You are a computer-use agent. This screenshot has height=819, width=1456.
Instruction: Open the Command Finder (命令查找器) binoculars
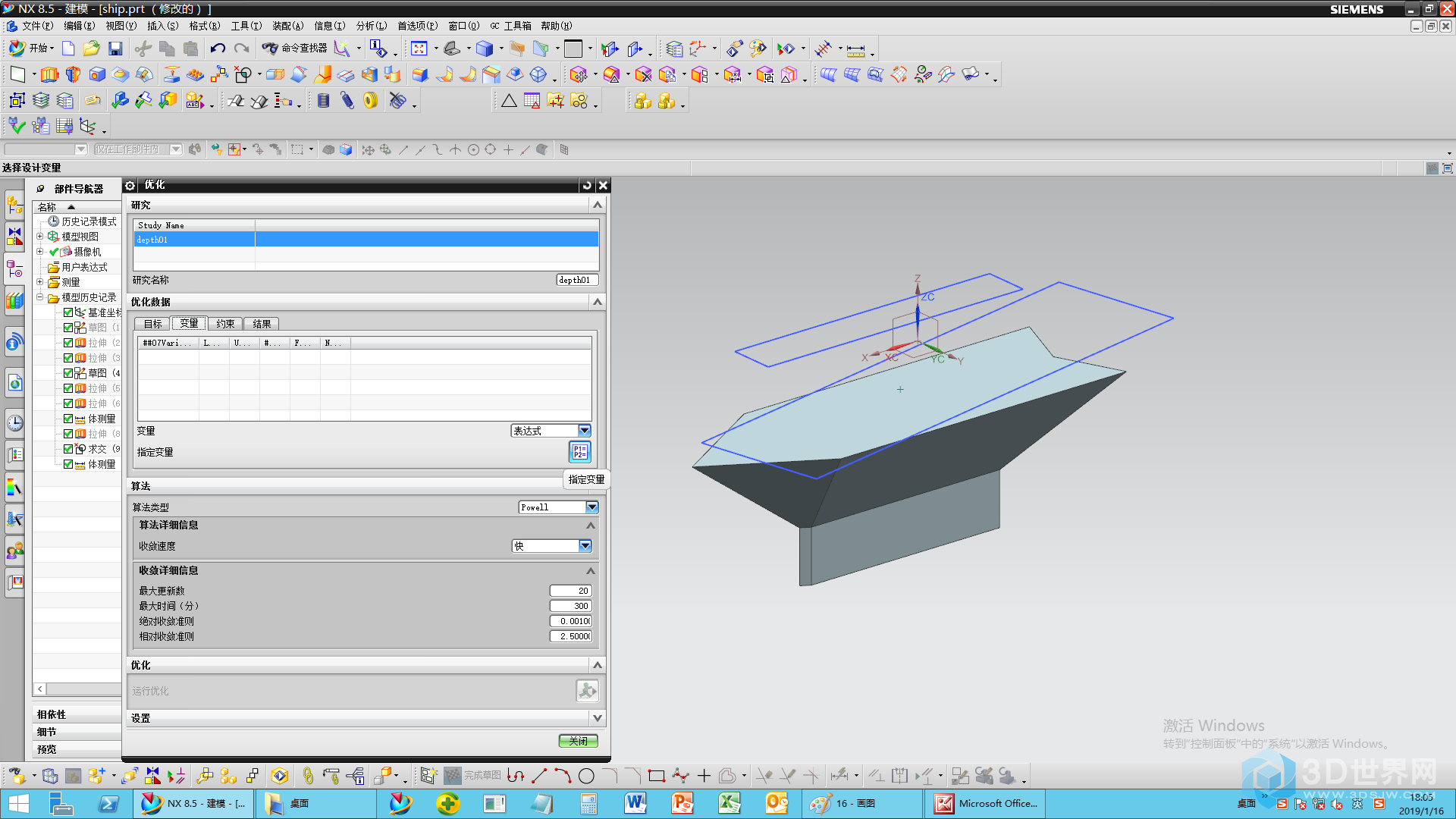coord(294,49)
